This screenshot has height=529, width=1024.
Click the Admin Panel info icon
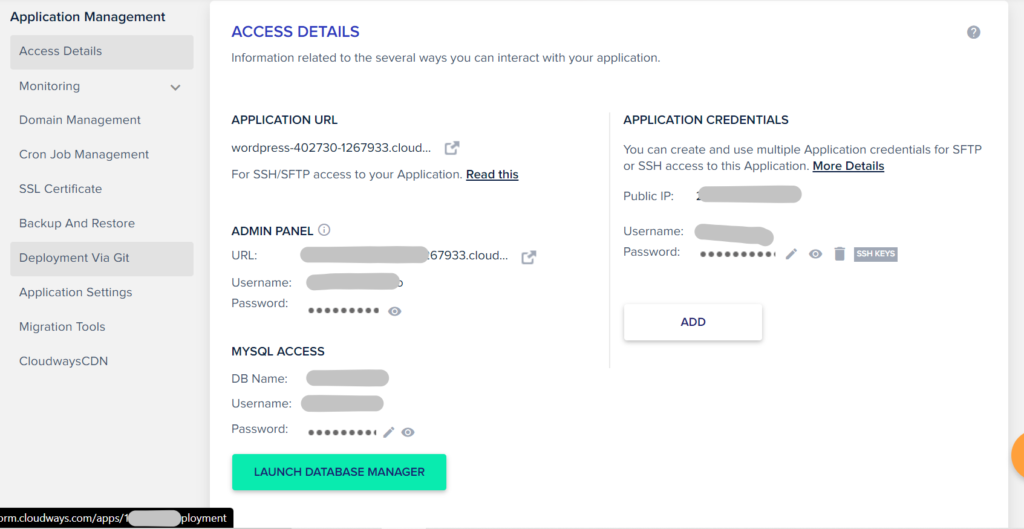325,230
